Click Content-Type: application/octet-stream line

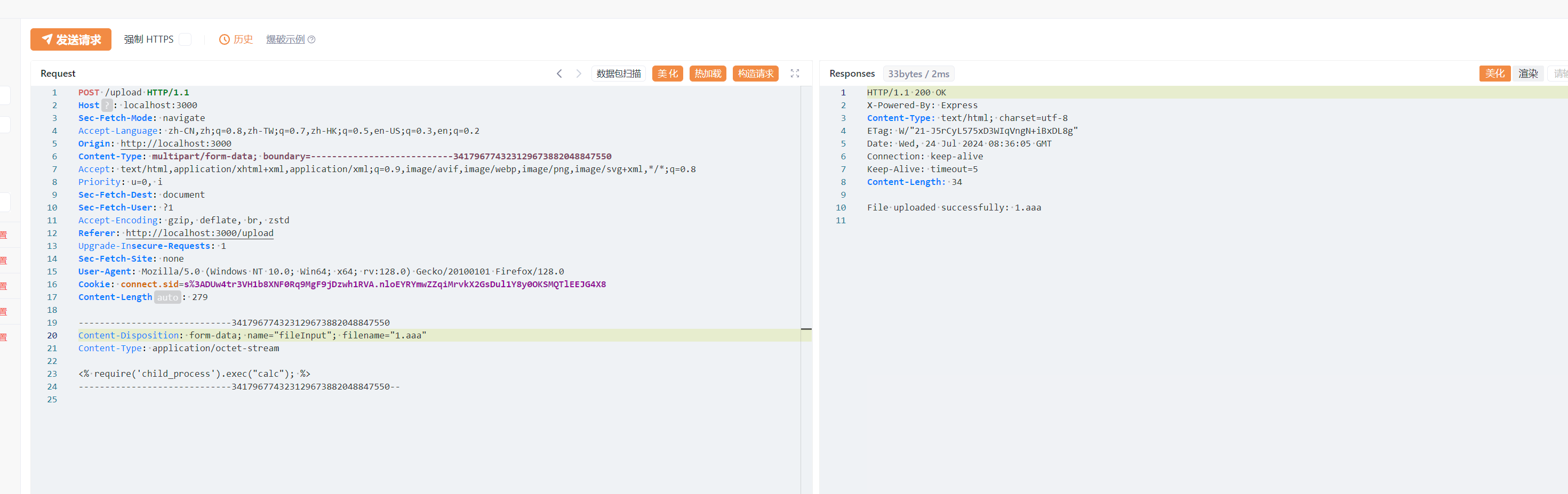coord(178,349)
